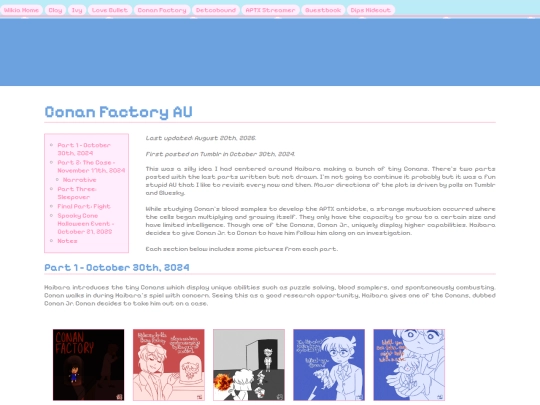Image resolution: width=540 pixels, height=405 pixels.
Task: Click the First posted on Tumblr line
Action: click(220, 154)
